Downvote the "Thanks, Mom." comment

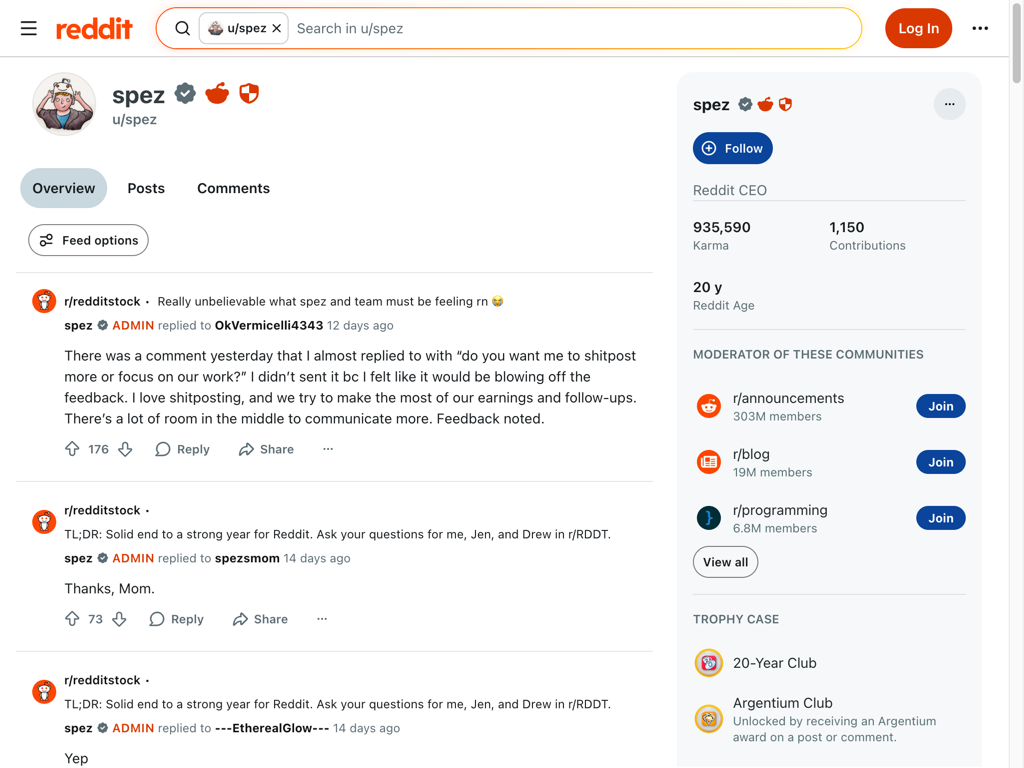[x=119, y=619]
